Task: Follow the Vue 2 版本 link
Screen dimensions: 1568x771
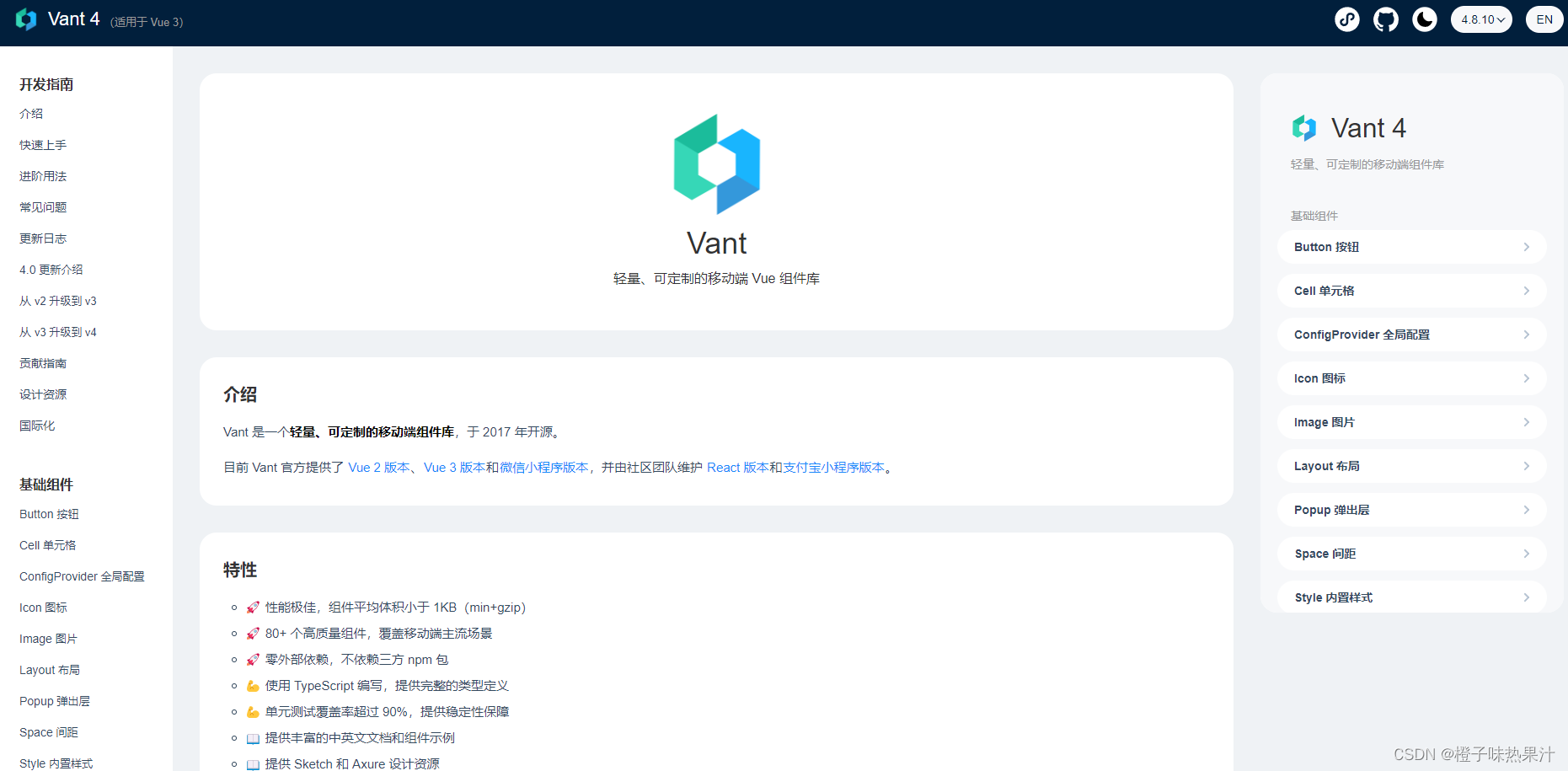Action: coord(378,468)
